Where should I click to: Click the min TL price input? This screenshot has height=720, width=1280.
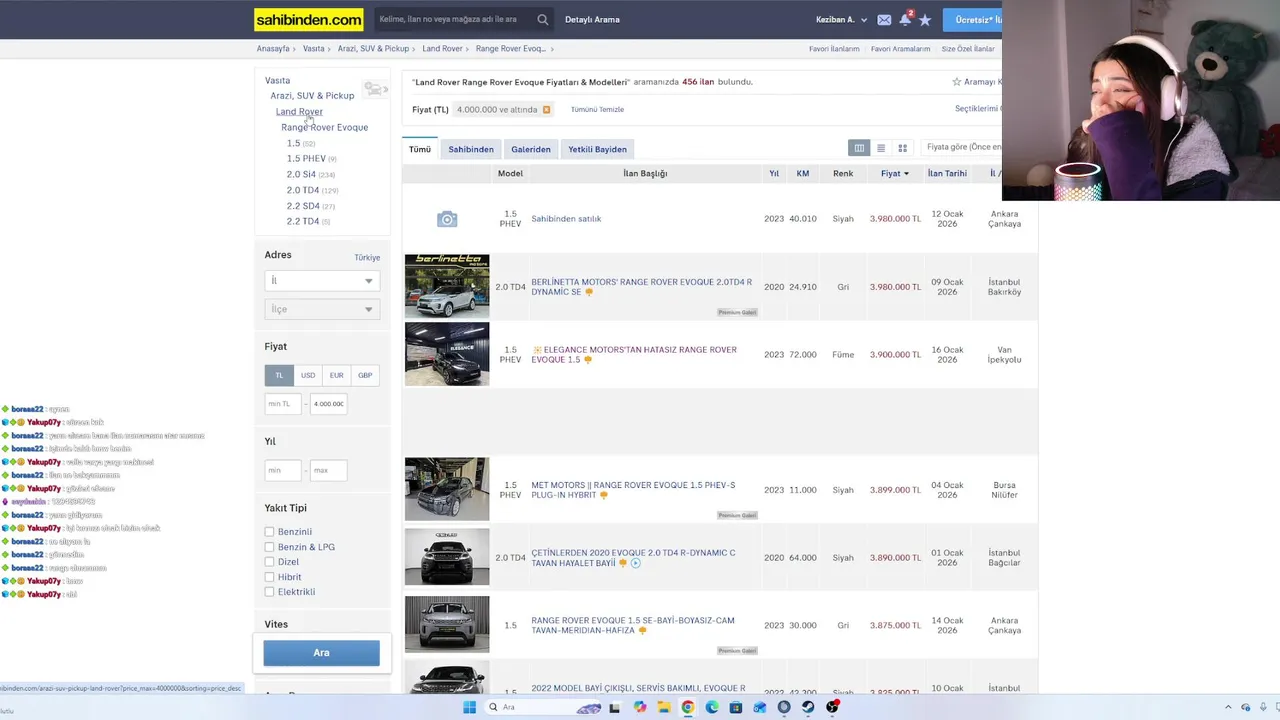pyautogui.click(x=283, y=404)
